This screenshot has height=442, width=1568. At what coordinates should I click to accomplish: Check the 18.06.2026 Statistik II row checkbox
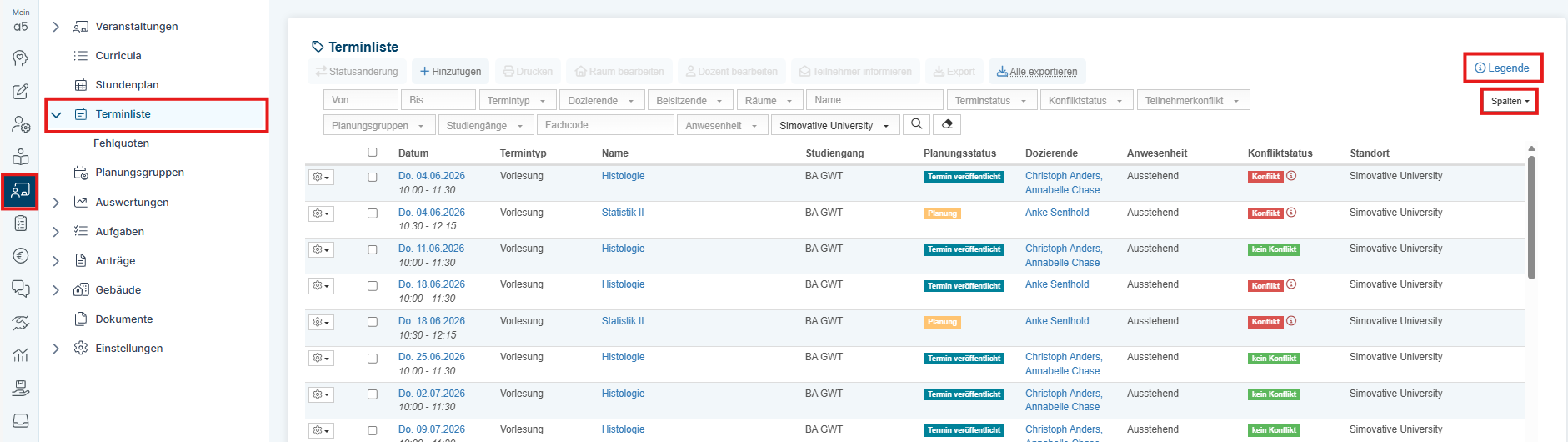pyautogui.click(x=373, y=322)
